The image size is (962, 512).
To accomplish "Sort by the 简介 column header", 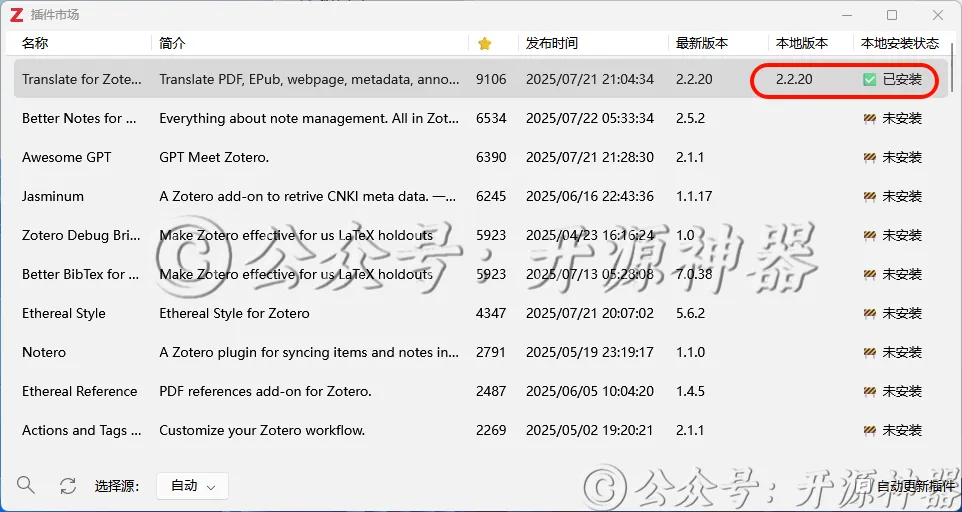I will [x=172, y=44].
